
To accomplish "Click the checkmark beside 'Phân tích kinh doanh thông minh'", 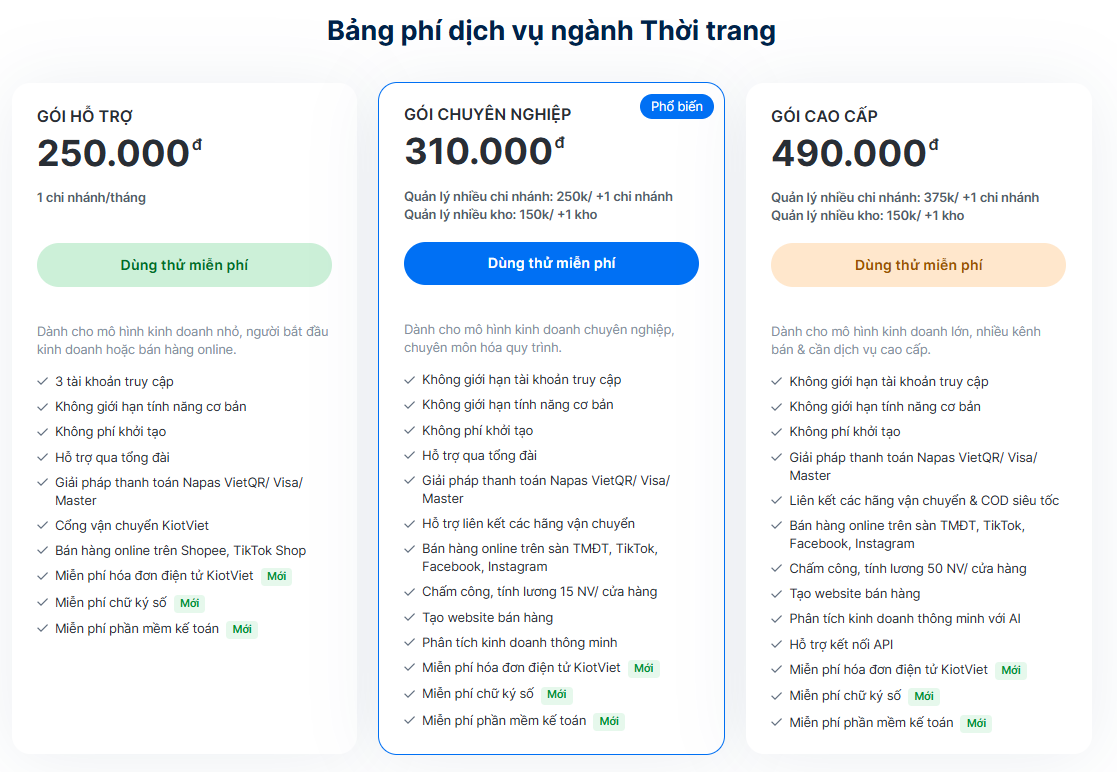I will (408, 643).
